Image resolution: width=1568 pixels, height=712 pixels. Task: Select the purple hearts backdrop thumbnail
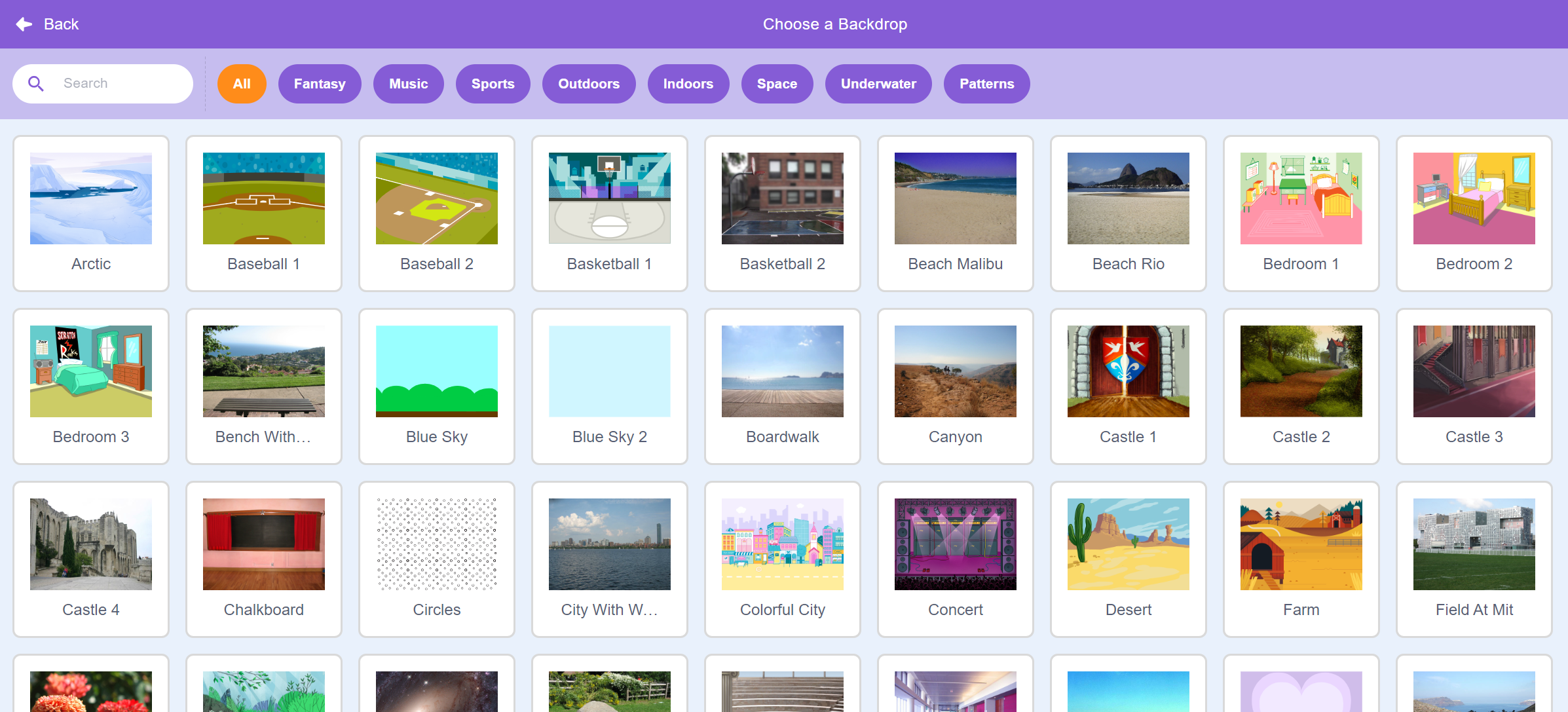1301,690
